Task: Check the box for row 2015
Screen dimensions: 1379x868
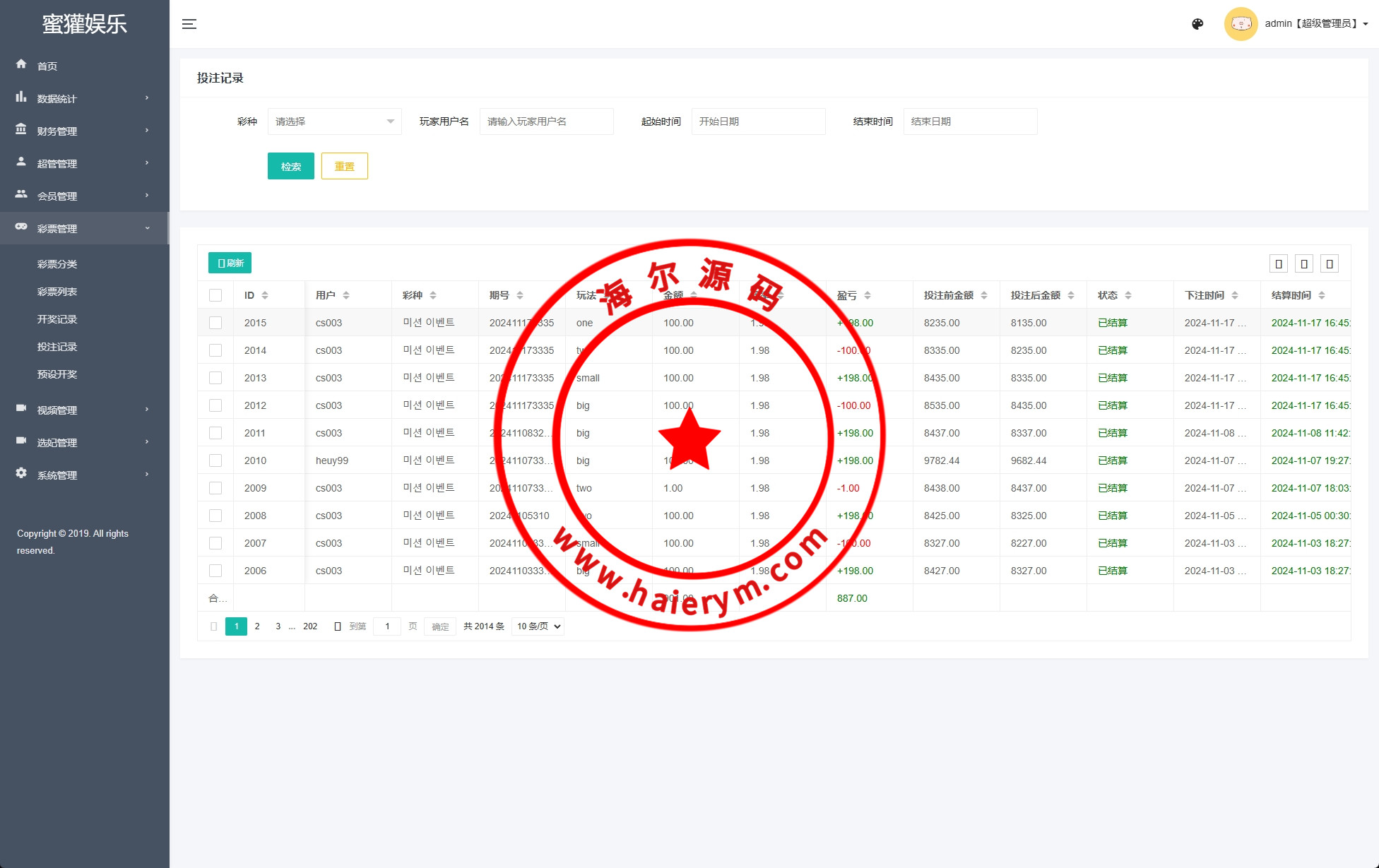Action: (x=215, y=323)
